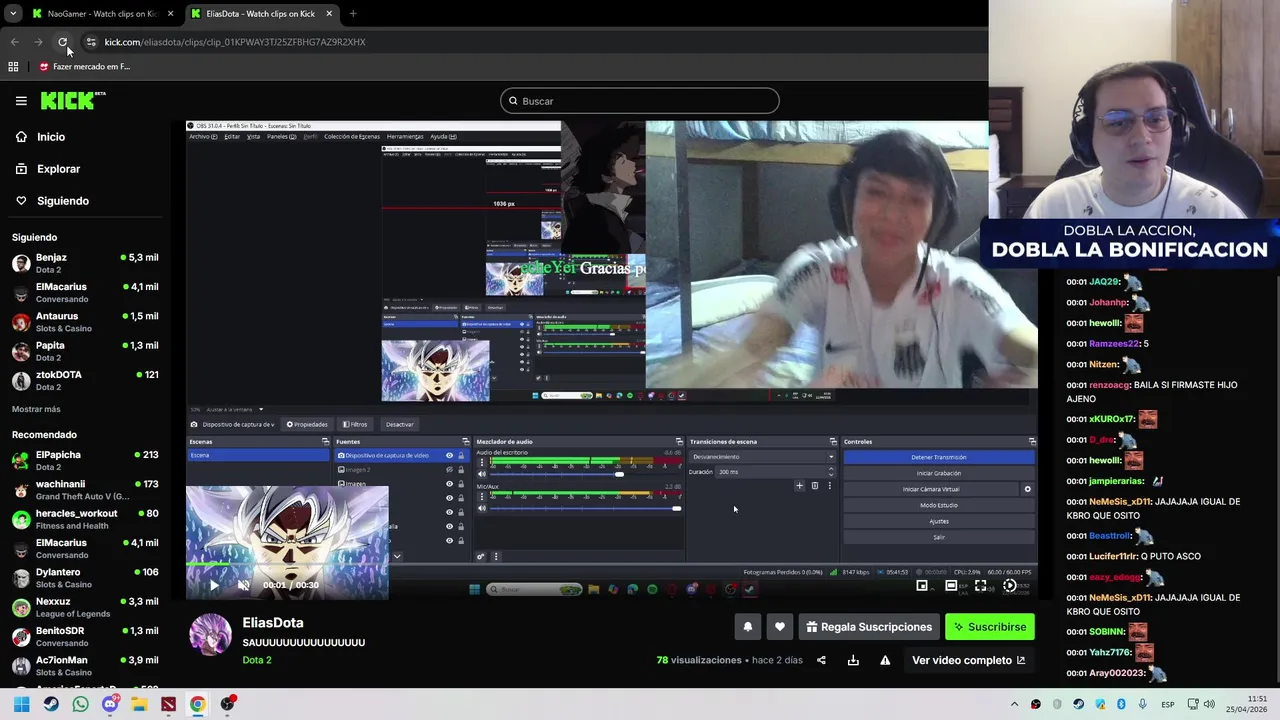The width and height of the screenshot is (1280, 720).
Task: Open picture-in-picture on the clip player
Action: (922, 586)
